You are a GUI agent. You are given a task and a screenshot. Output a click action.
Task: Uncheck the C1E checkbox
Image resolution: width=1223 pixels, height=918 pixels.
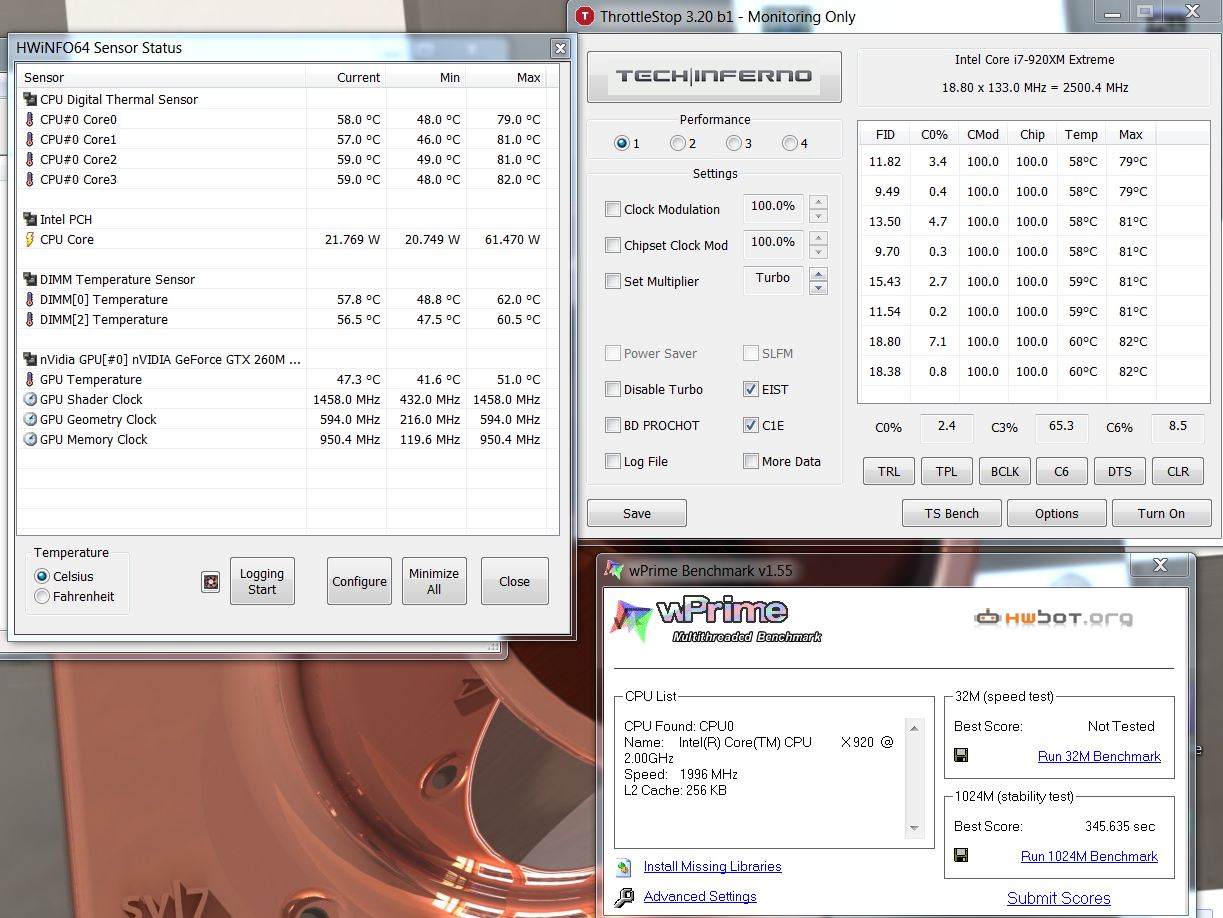[751, 425]
